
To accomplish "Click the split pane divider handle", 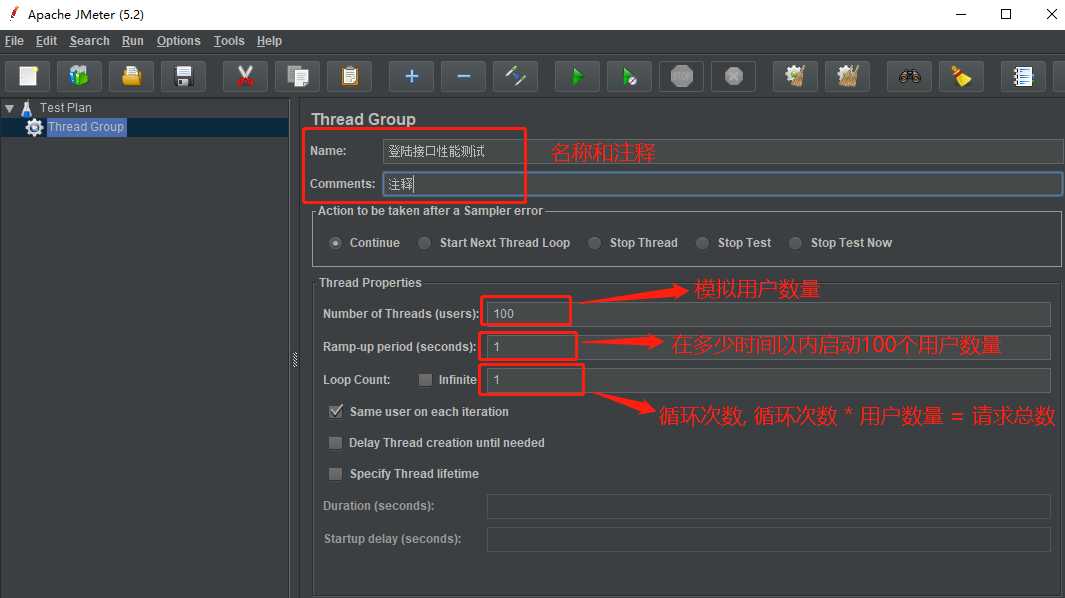I will coord(295,359).
